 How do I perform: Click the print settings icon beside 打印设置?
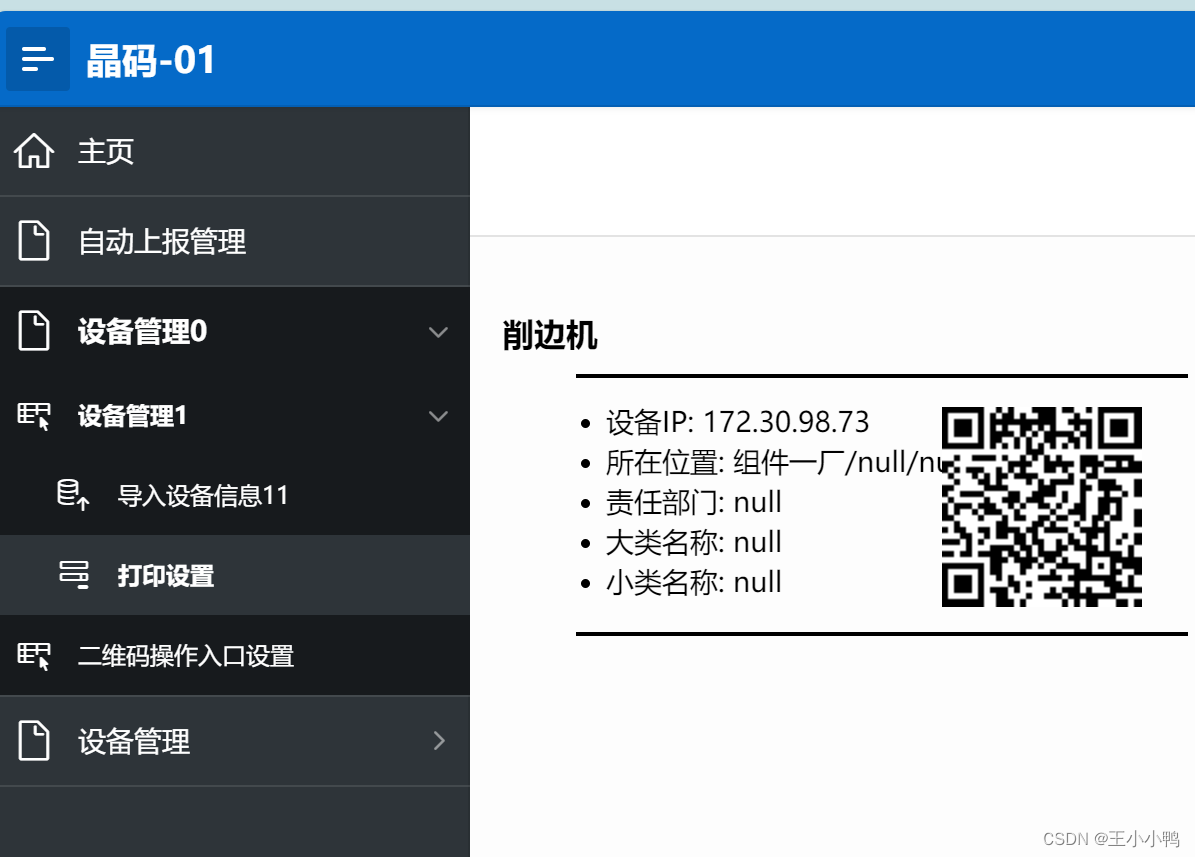click(x=74, y=575)
